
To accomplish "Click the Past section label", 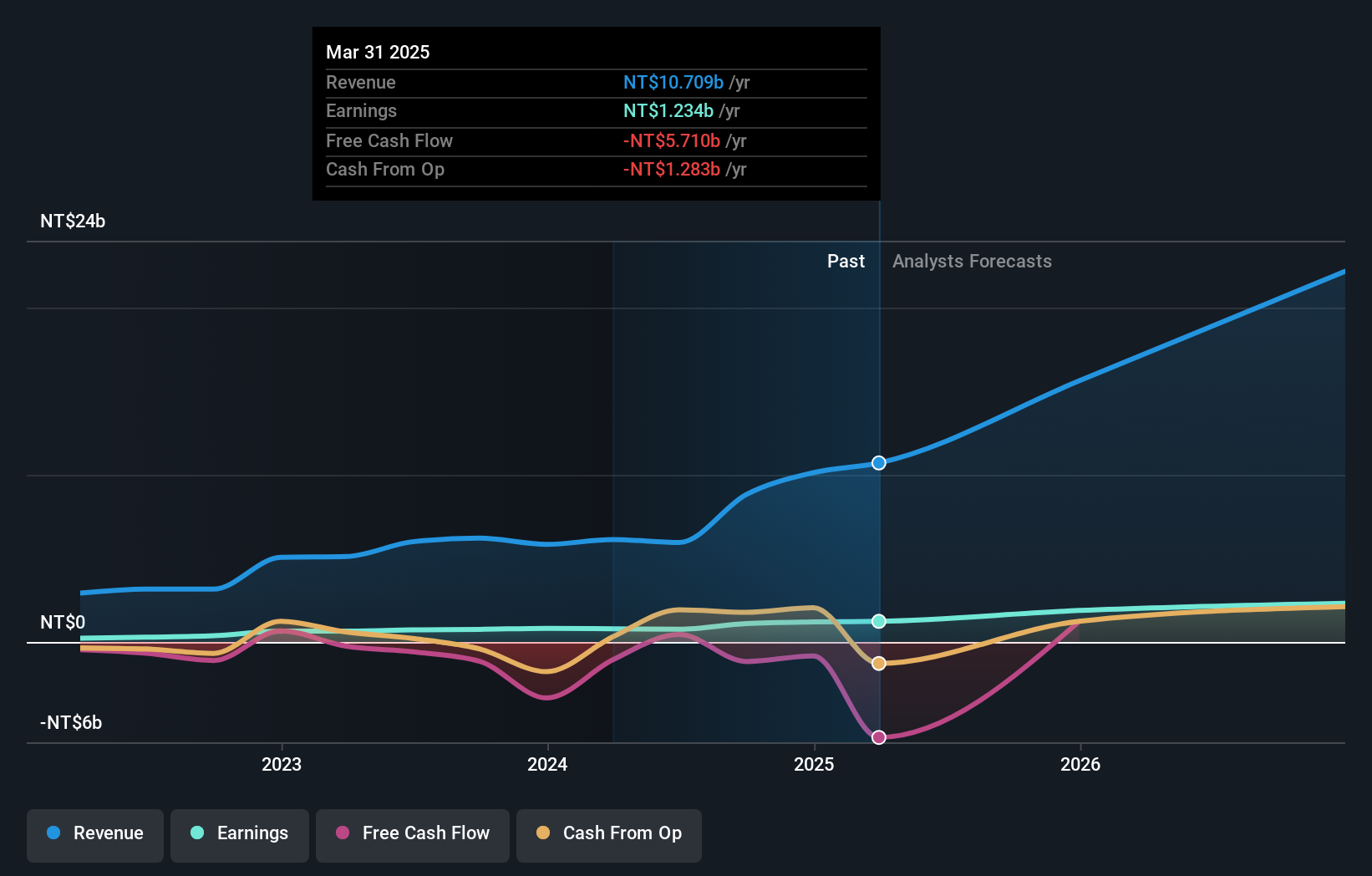I will pos(846,262).
